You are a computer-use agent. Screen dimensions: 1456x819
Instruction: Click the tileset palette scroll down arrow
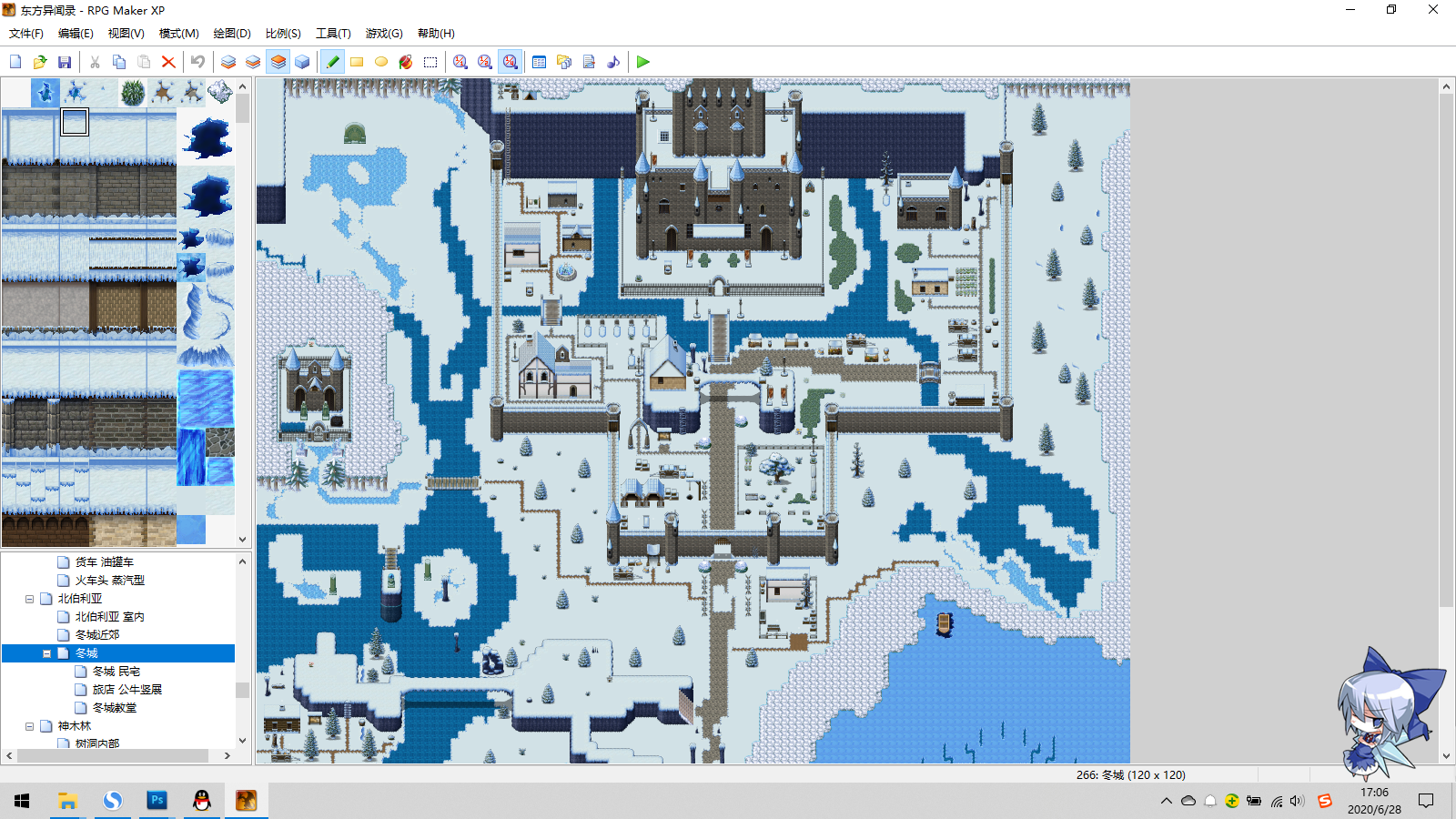pyautogui.click(x=242, y=539)
